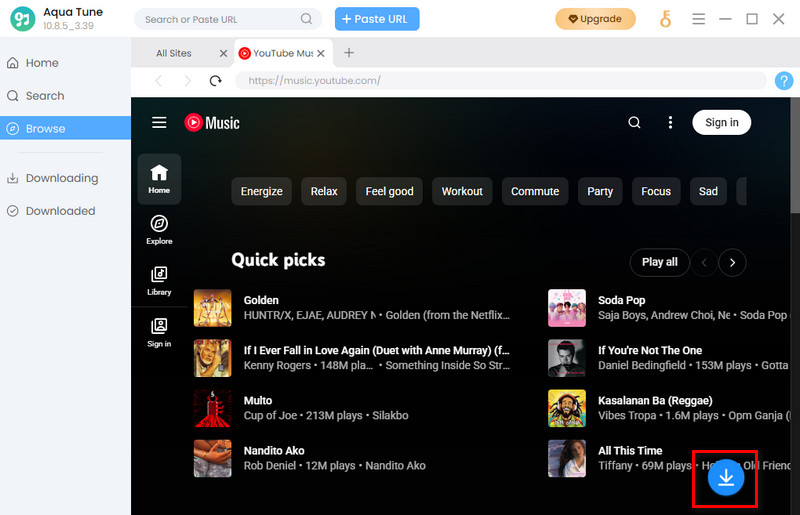The height and width of the screenshot is (515, 800).
Task: Open YouTube Music search
Action: click(634, 122)
